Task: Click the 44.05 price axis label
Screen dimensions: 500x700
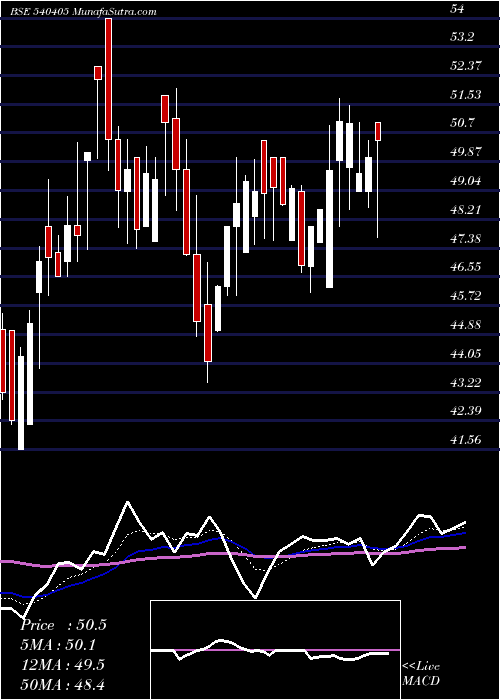Action: coord(467,353)
